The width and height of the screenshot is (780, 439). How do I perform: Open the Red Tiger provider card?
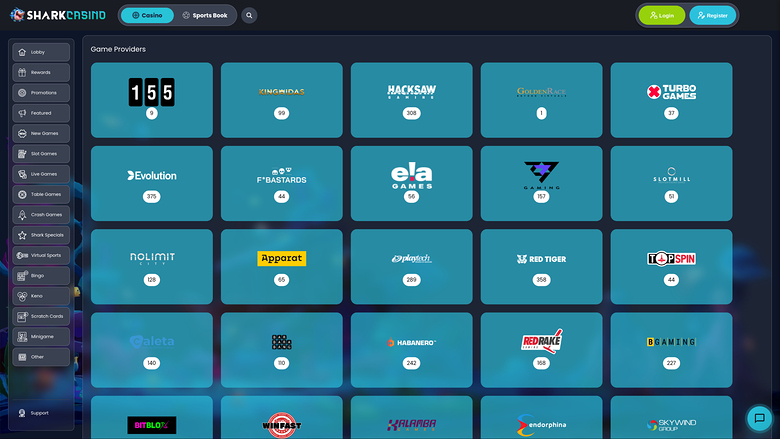541,266
